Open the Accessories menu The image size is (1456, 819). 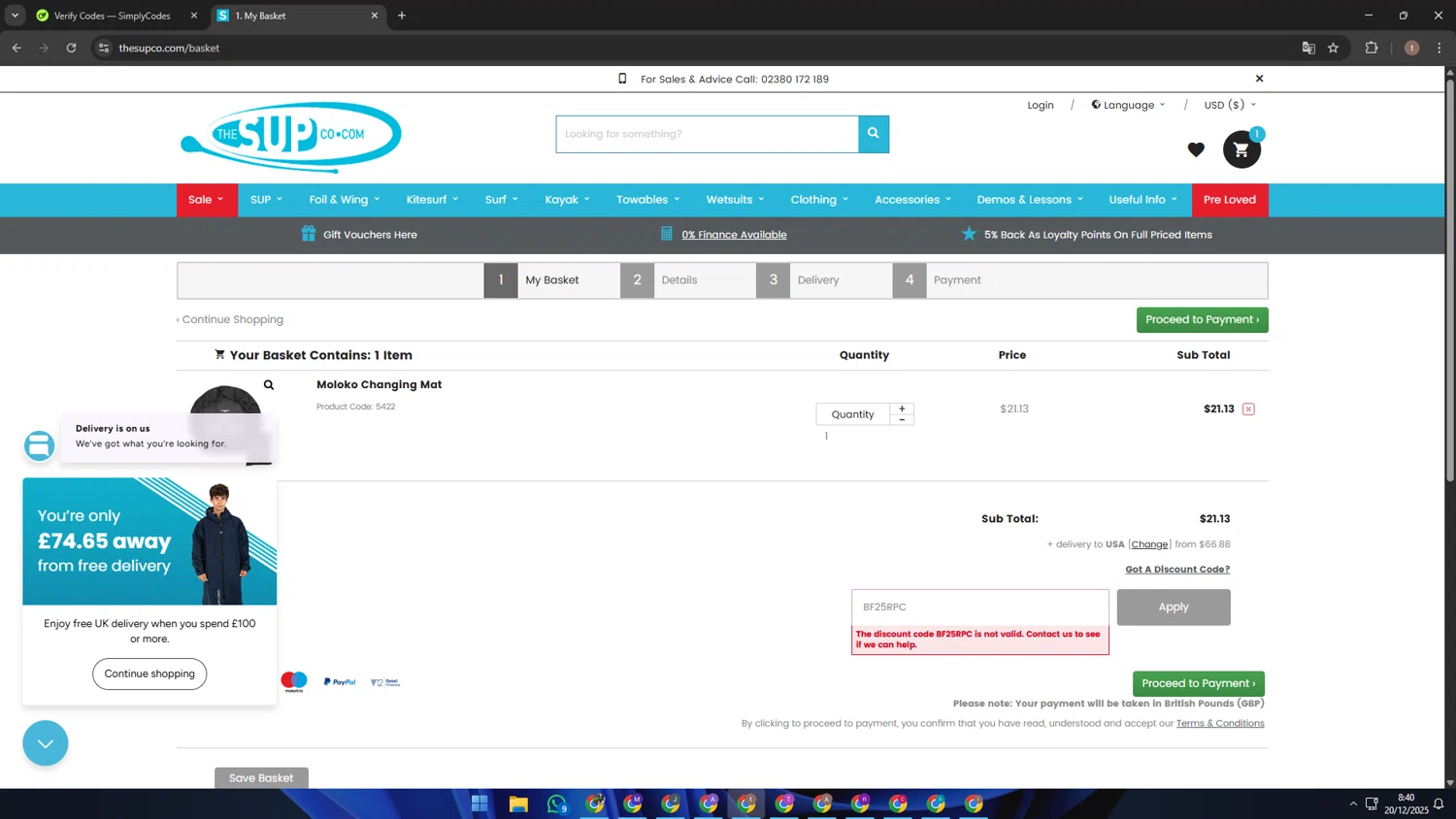pyautogui.click(x=912, y=200)
